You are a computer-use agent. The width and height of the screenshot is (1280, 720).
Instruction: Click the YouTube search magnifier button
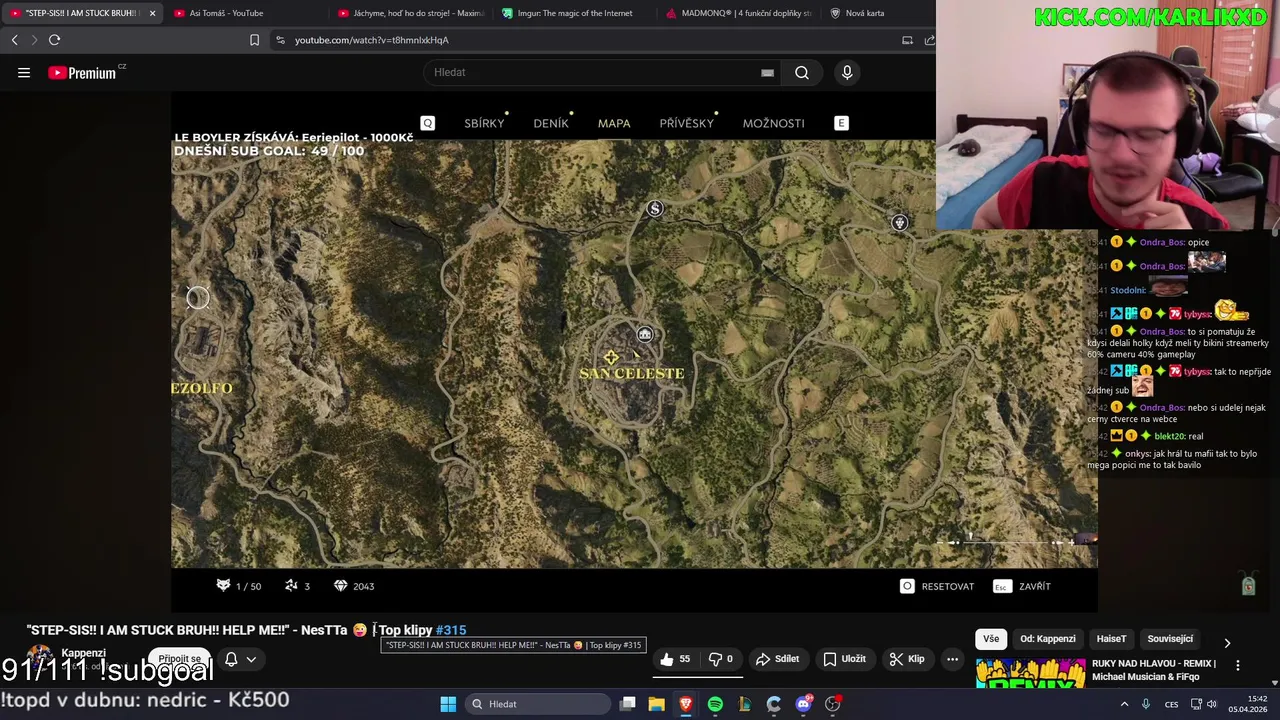(802, 72)
